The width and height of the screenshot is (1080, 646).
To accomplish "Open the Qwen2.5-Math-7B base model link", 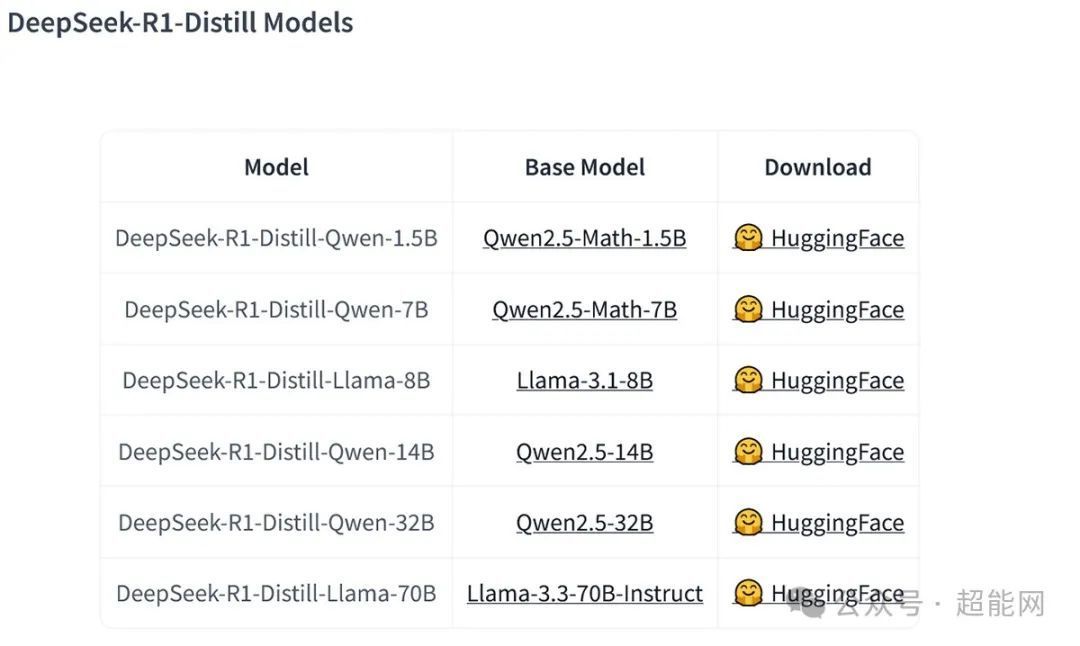I will (x=584, y=310).
